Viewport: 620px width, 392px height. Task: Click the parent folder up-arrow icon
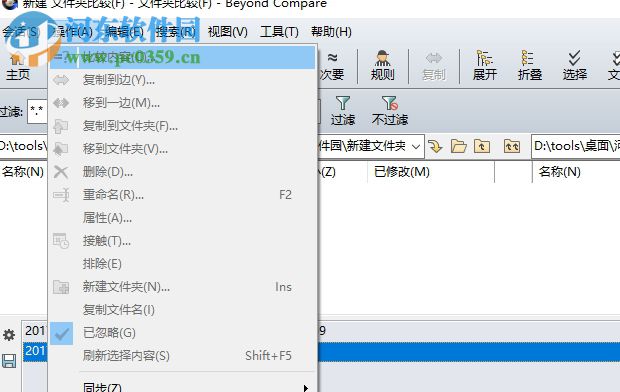pos(482,146)
